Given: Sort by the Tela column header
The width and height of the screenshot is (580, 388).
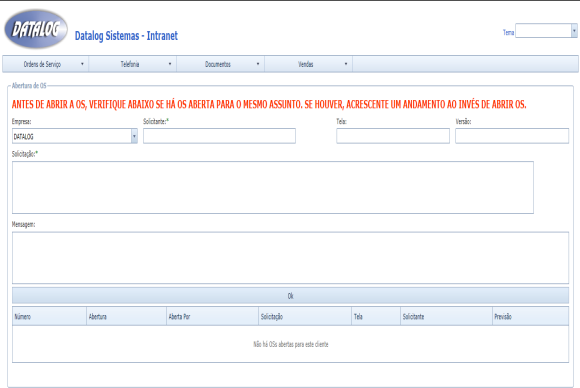Looking at the screenshot, I should (376, 317).
